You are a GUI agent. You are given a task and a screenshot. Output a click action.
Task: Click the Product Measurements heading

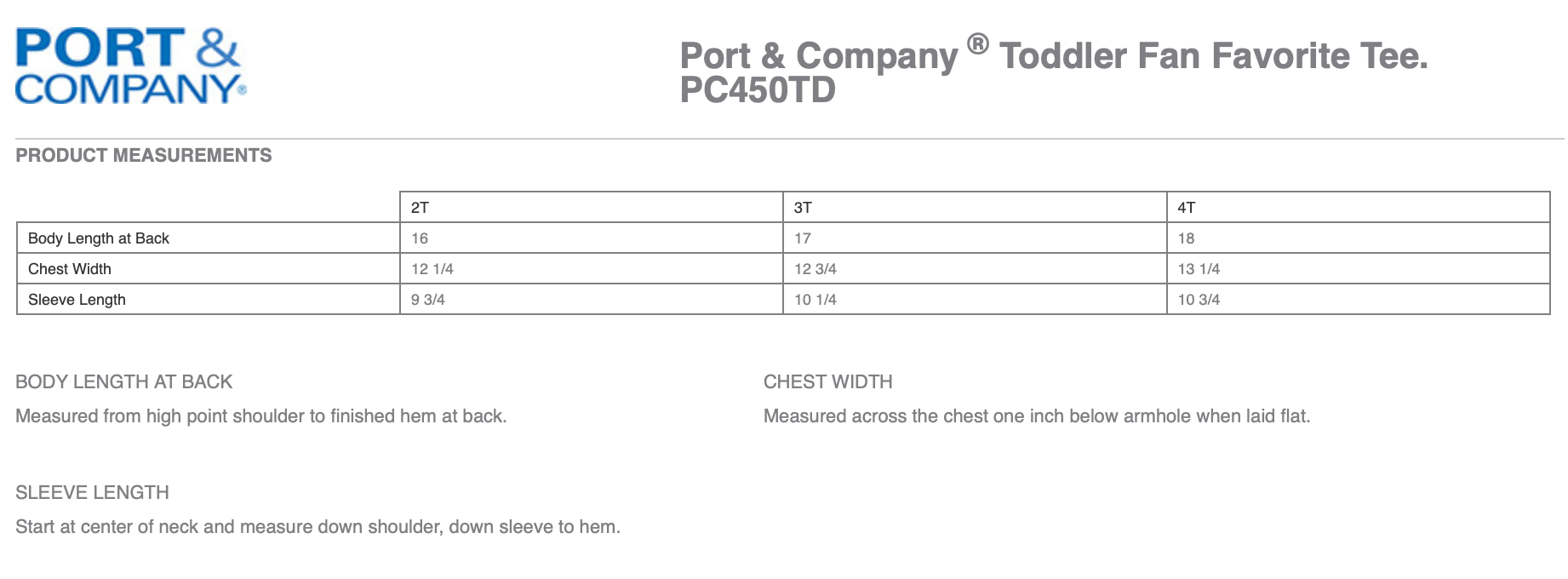[144, 155]
